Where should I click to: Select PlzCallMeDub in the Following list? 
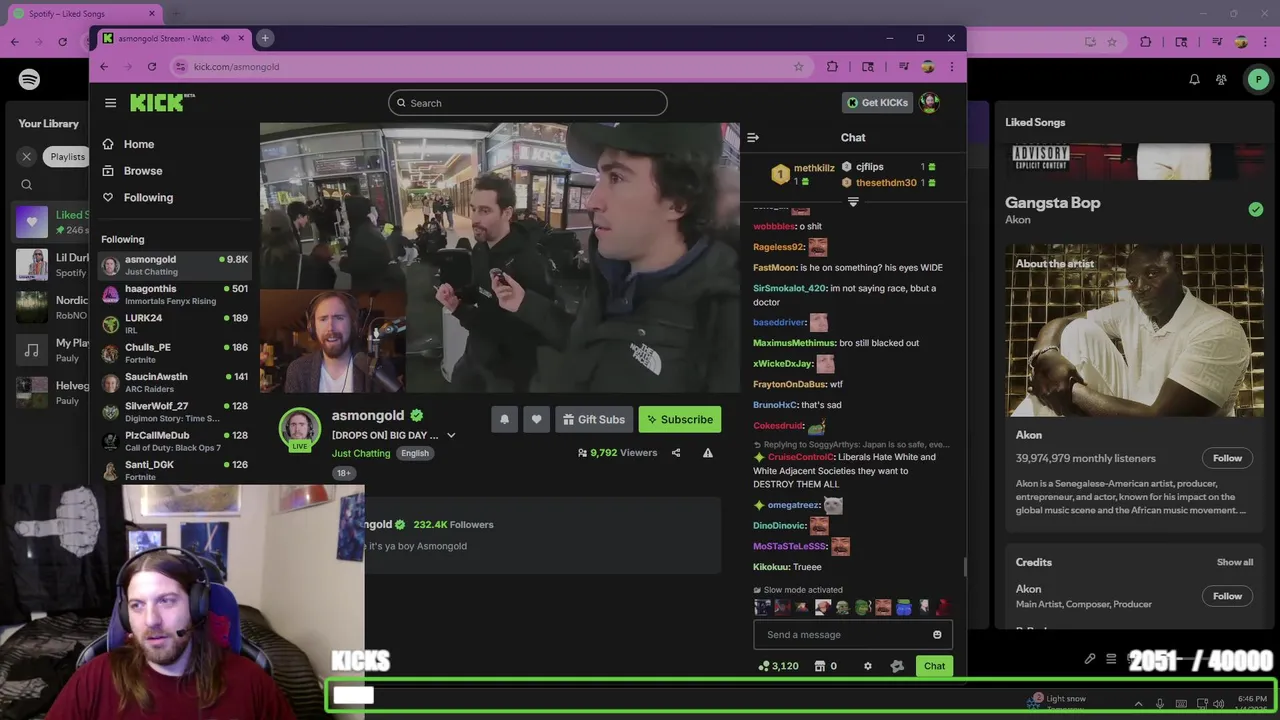tap(174, 441)
